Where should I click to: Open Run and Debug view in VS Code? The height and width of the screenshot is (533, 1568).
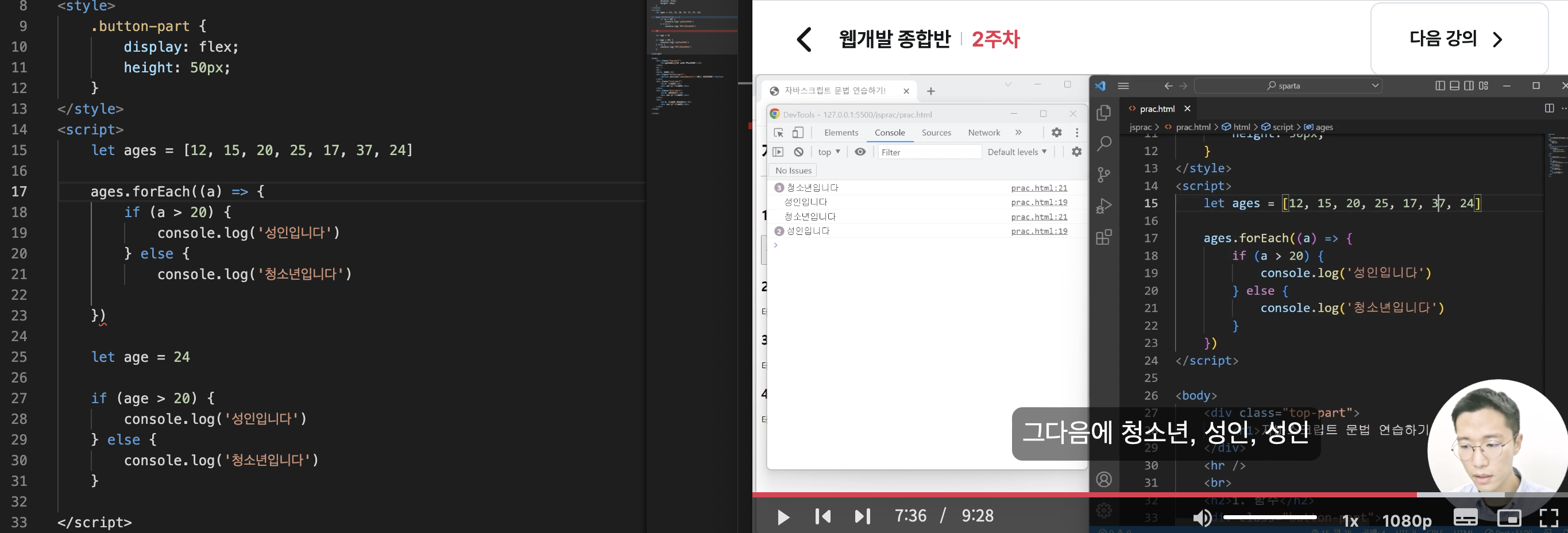point(1103,206)
